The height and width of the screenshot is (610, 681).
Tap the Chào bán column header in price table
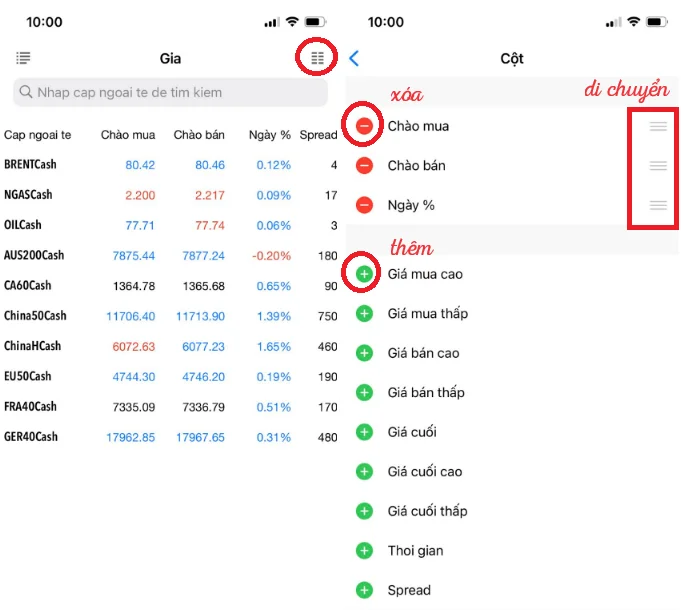coord(199,135)
